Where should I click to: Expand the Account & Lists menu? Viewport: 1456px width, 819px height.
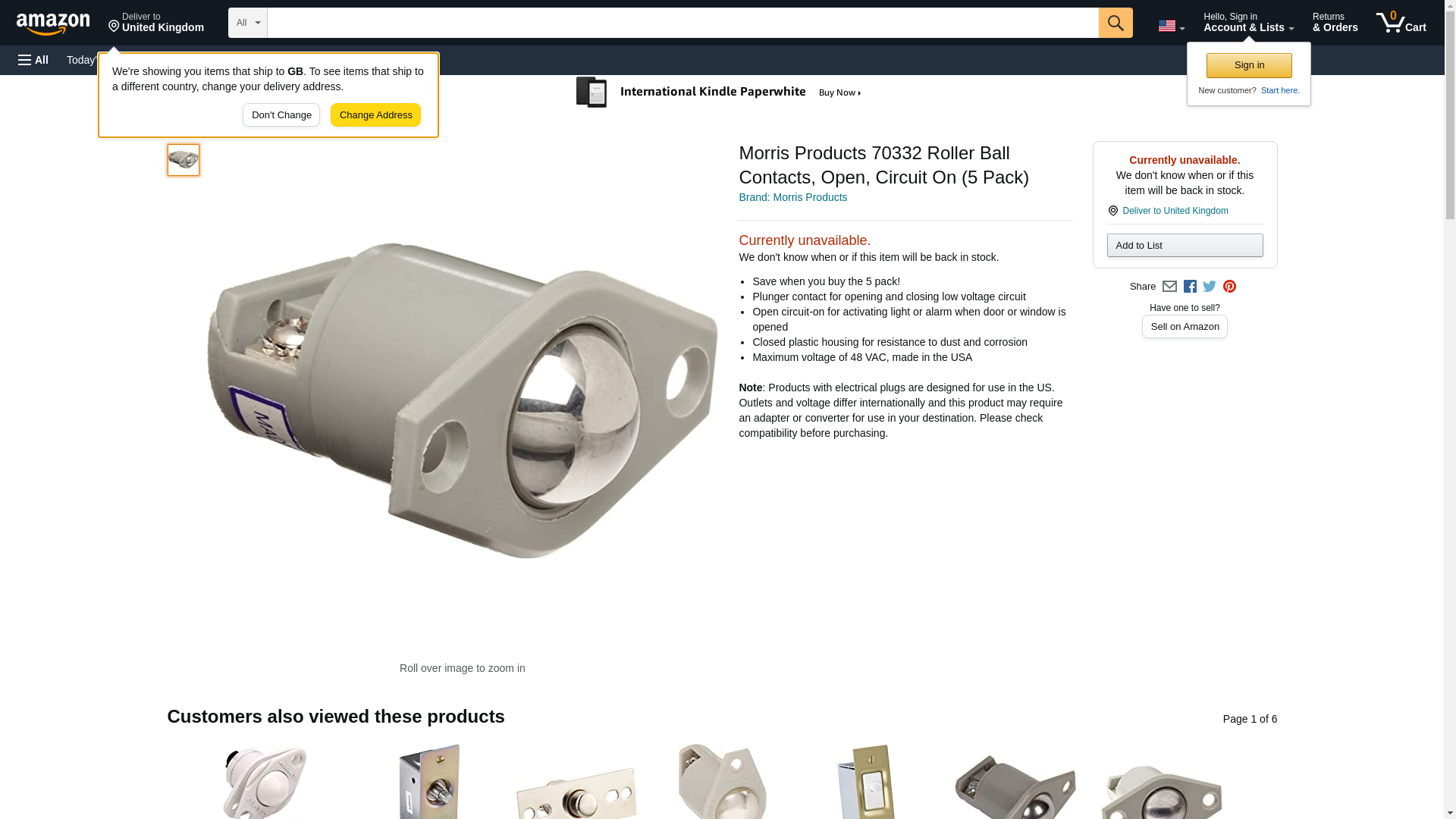tap(1248, 23)
